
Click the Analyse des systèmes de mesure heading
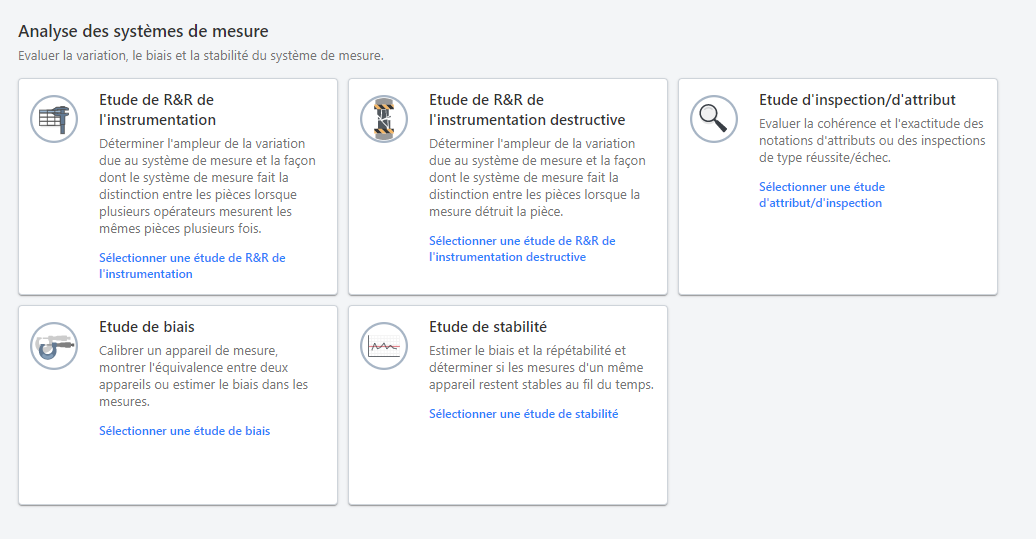point(143,32)
